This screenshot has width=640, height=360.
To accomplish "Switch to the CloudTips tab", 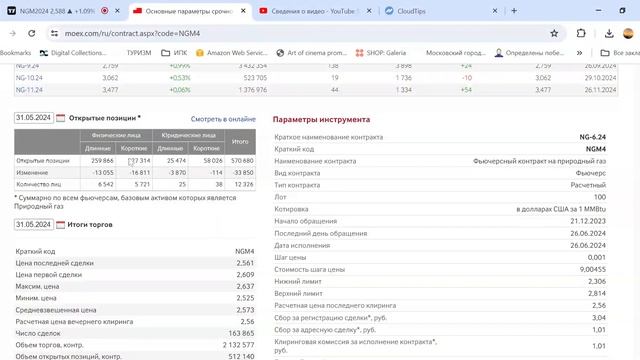I will (441, 11).
